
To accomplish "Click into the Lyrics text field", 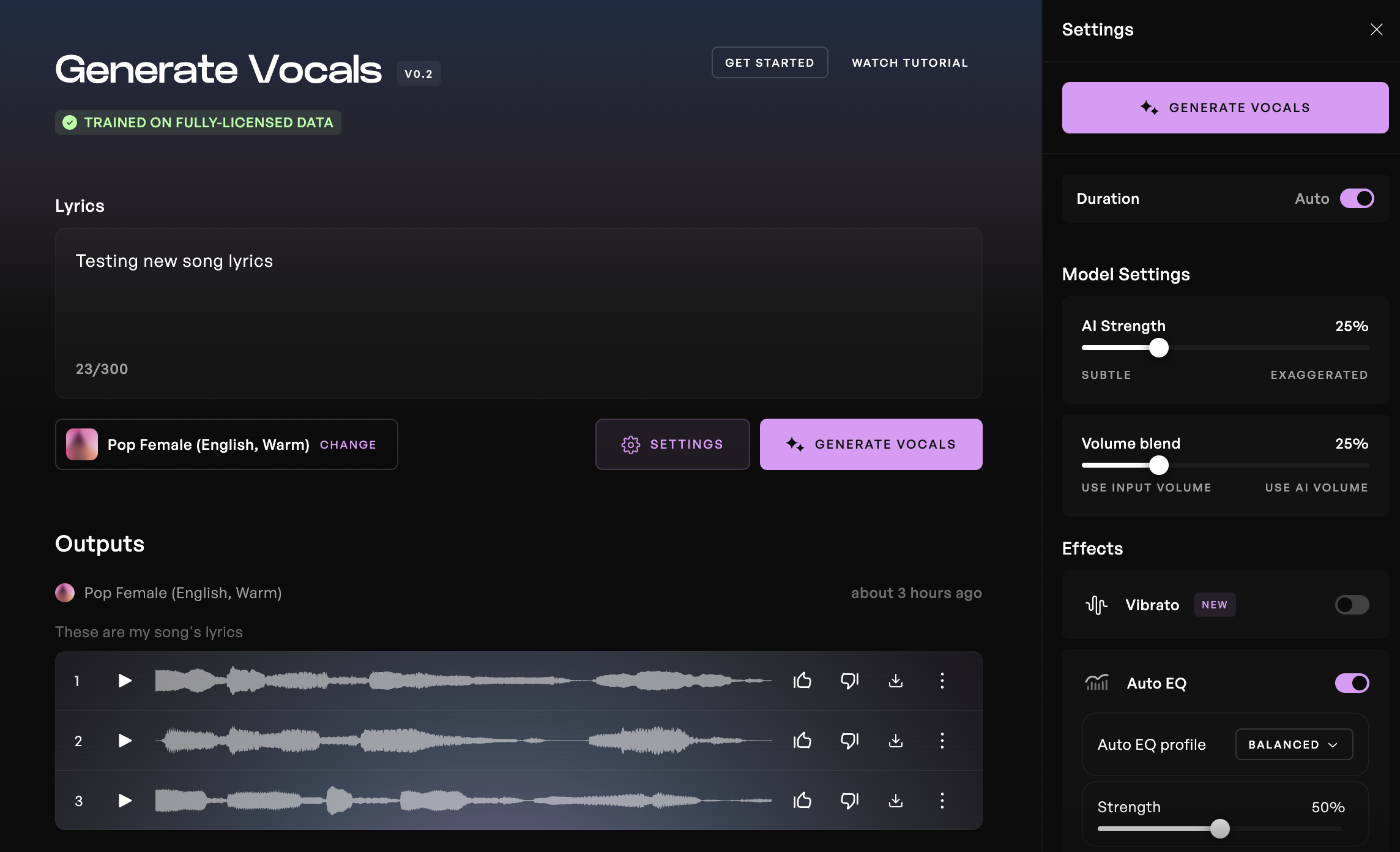I will coord(519,313).
